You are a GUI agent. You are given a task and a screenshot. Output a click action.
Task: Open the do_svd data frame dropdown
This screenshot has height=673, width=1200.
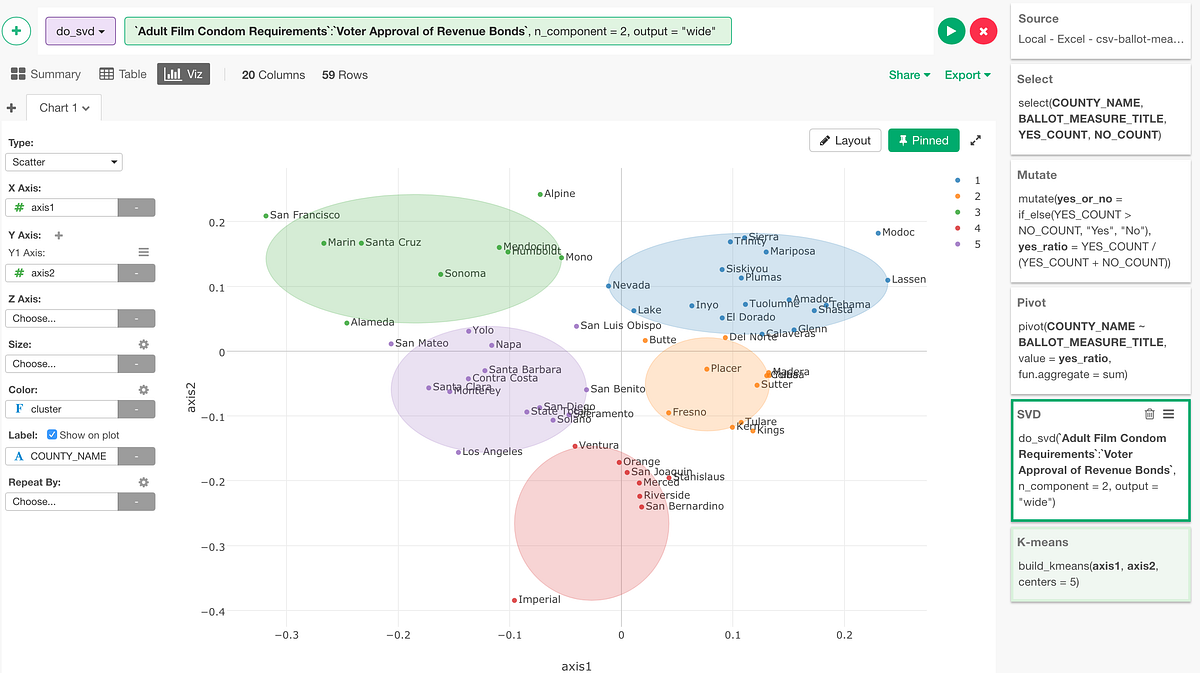tap(80, 31)
